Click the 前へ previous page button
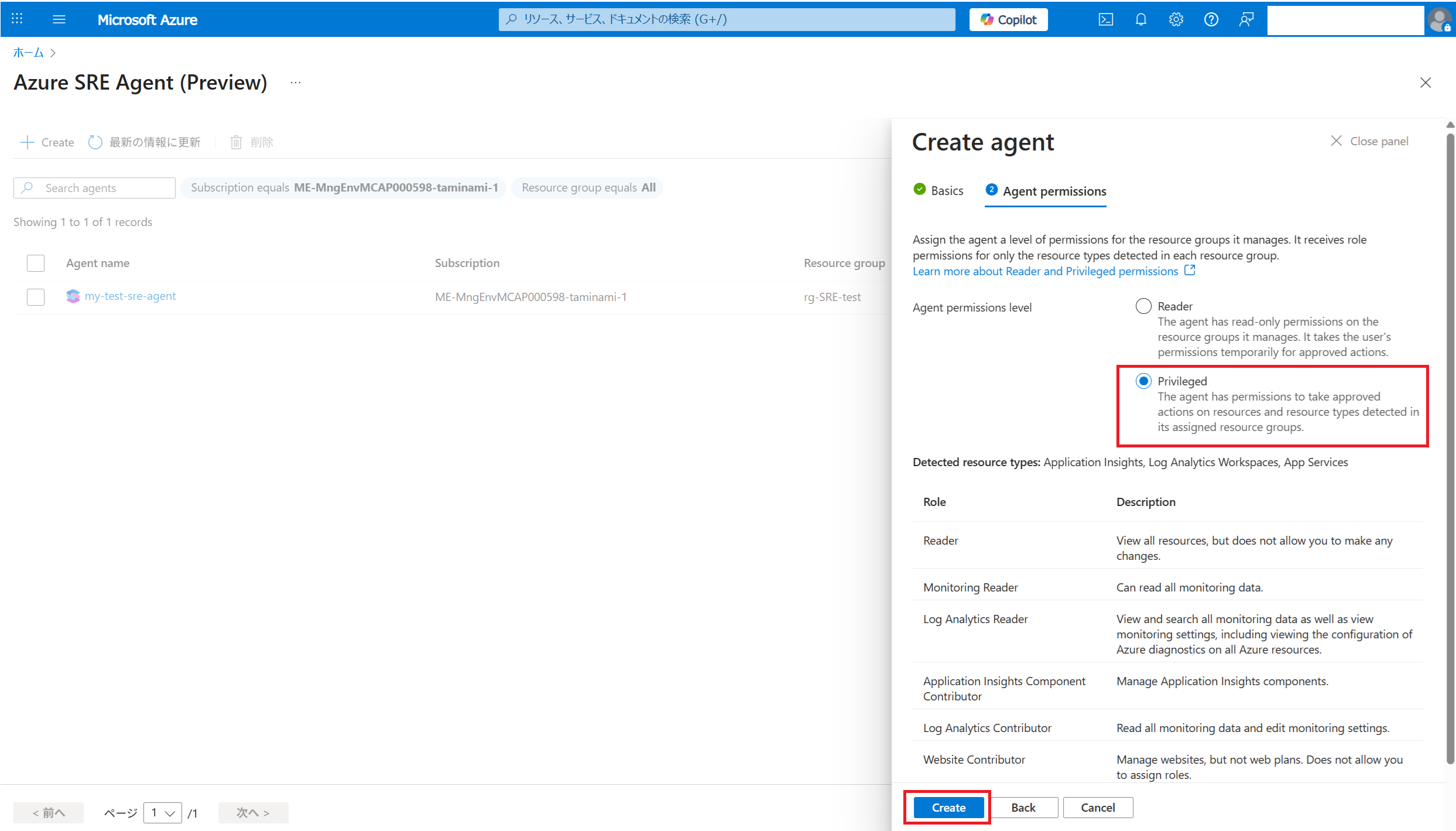 click(x=49, y=812)
